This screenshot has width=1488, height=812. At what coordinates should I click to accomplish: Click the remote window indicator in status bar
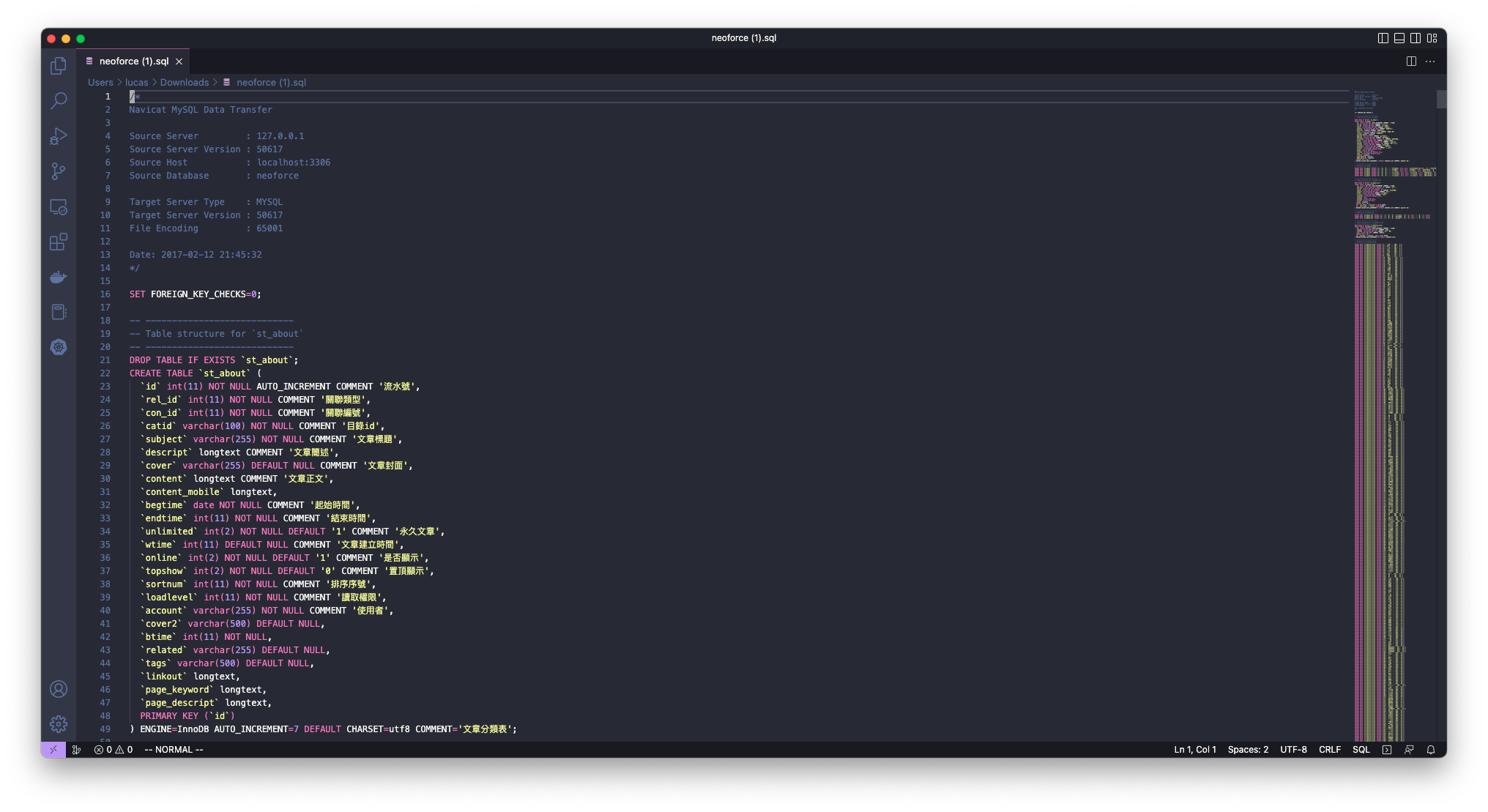click(x=53, y=750)
